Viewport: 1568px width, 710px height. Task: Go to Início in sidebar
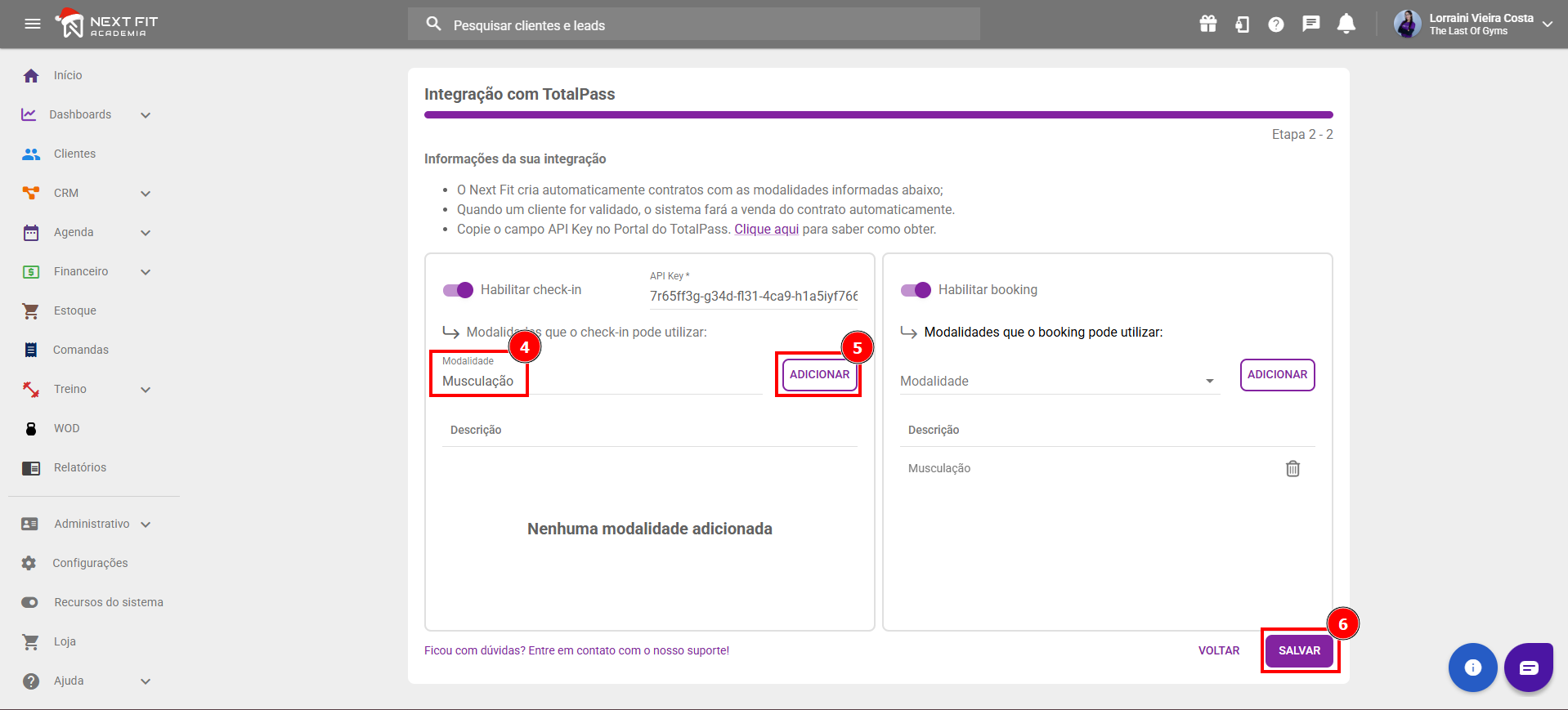68,75
